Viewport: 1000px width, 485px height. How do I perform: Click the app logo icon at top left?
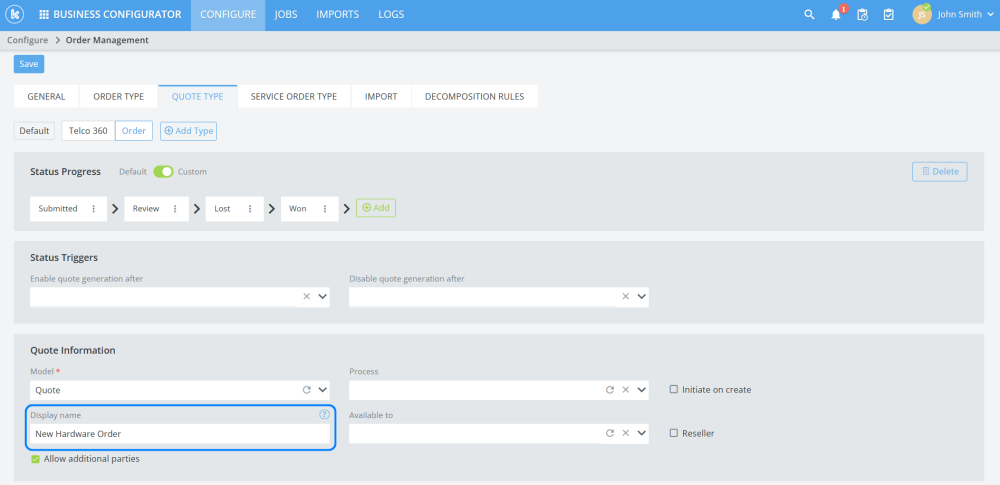click(x=14, y=14)
